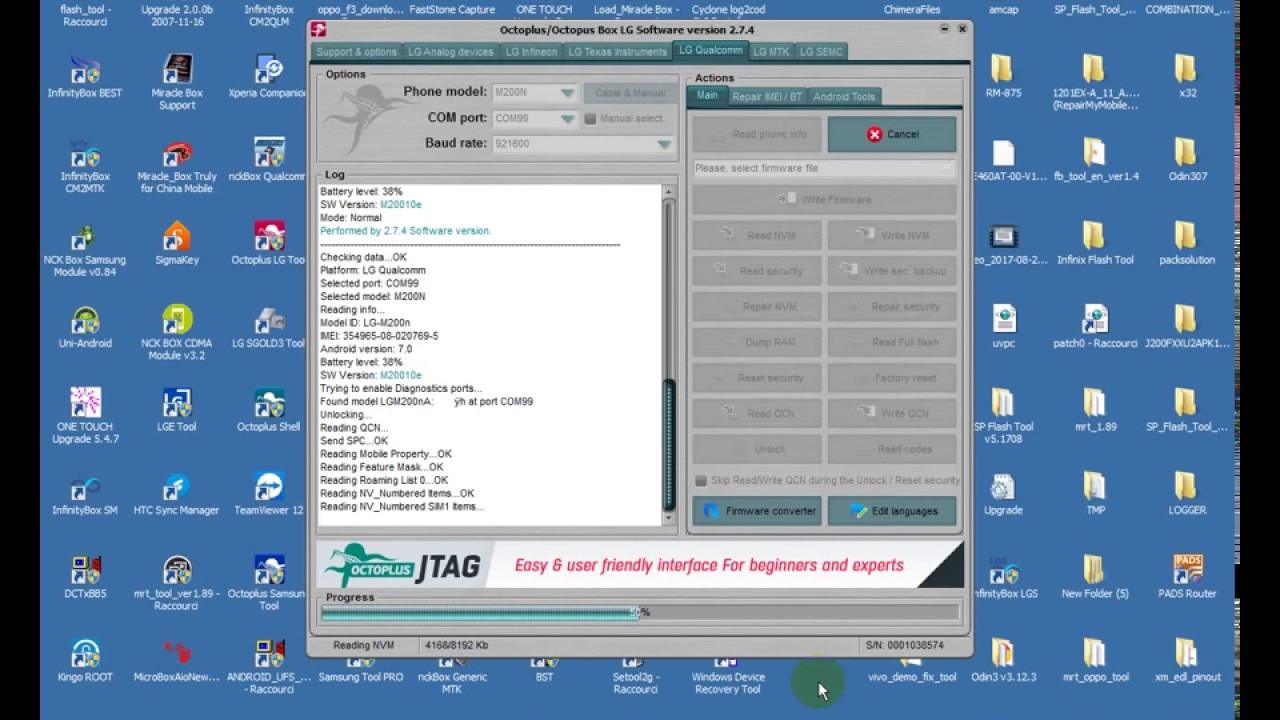This screenshot has width=1280, height=720.
Task: Expand the COM port dropdown
Action: pyautogui.click(x=567, y=118)
